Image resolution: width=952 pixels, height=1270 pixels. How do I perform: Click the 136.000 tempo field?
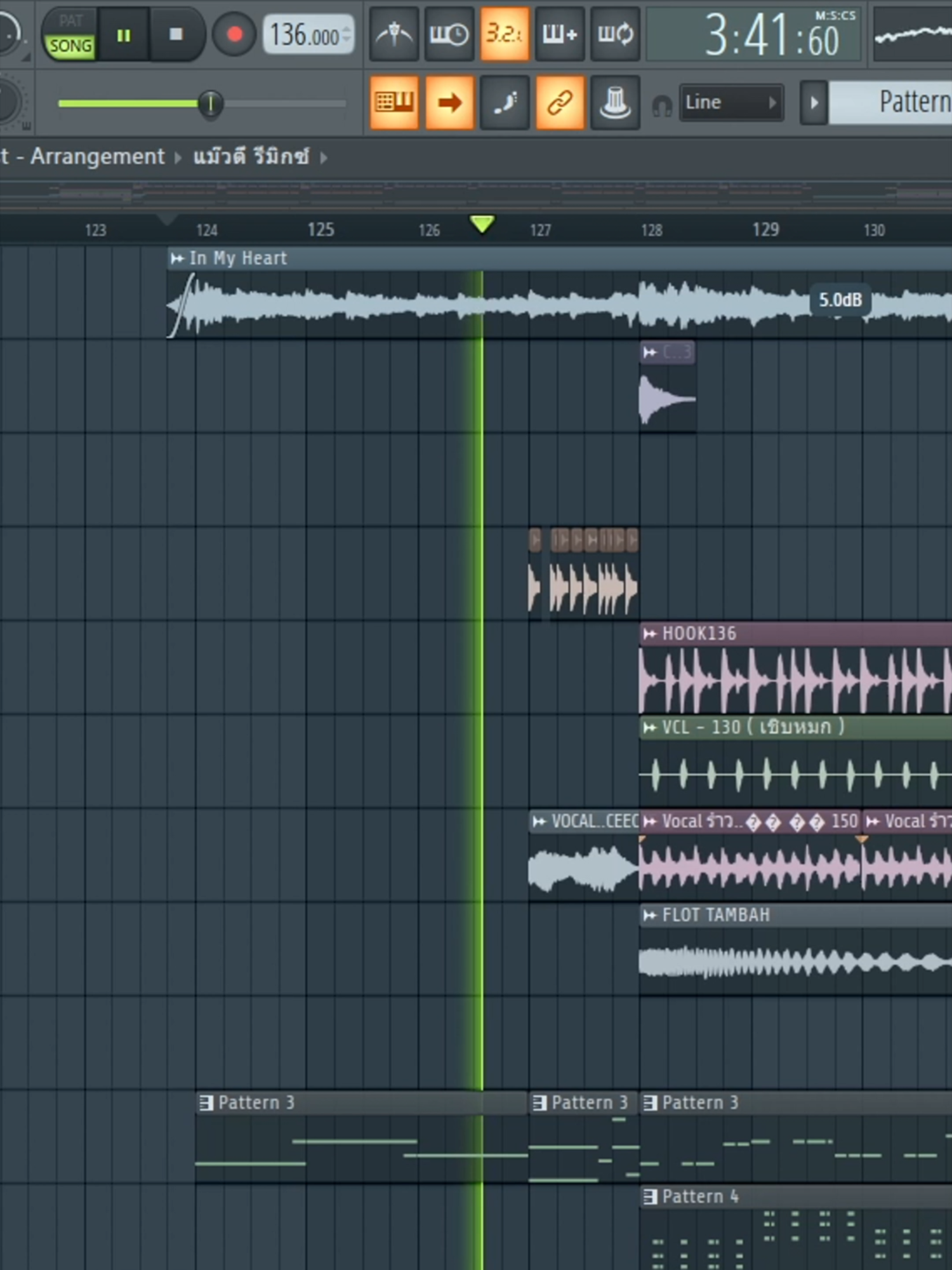pyautogui.click(x=308, y=35)
